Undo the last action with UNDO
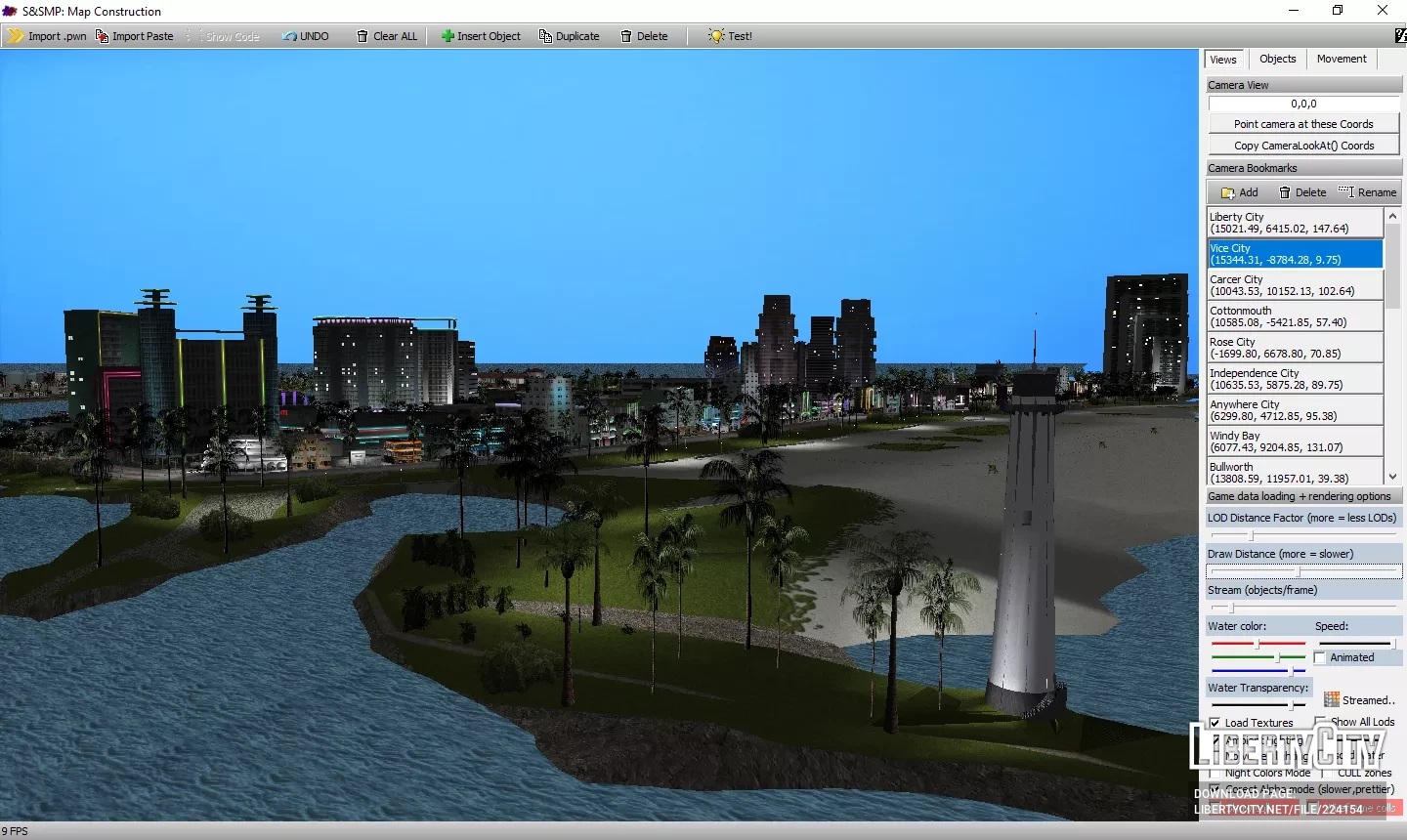 (305, 36)
